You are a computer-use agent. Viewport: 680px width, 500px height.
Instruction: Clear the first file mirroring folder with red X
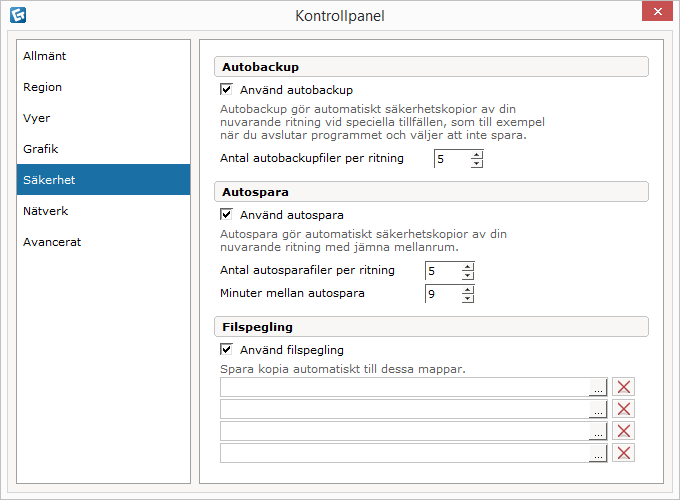(623, 387)
